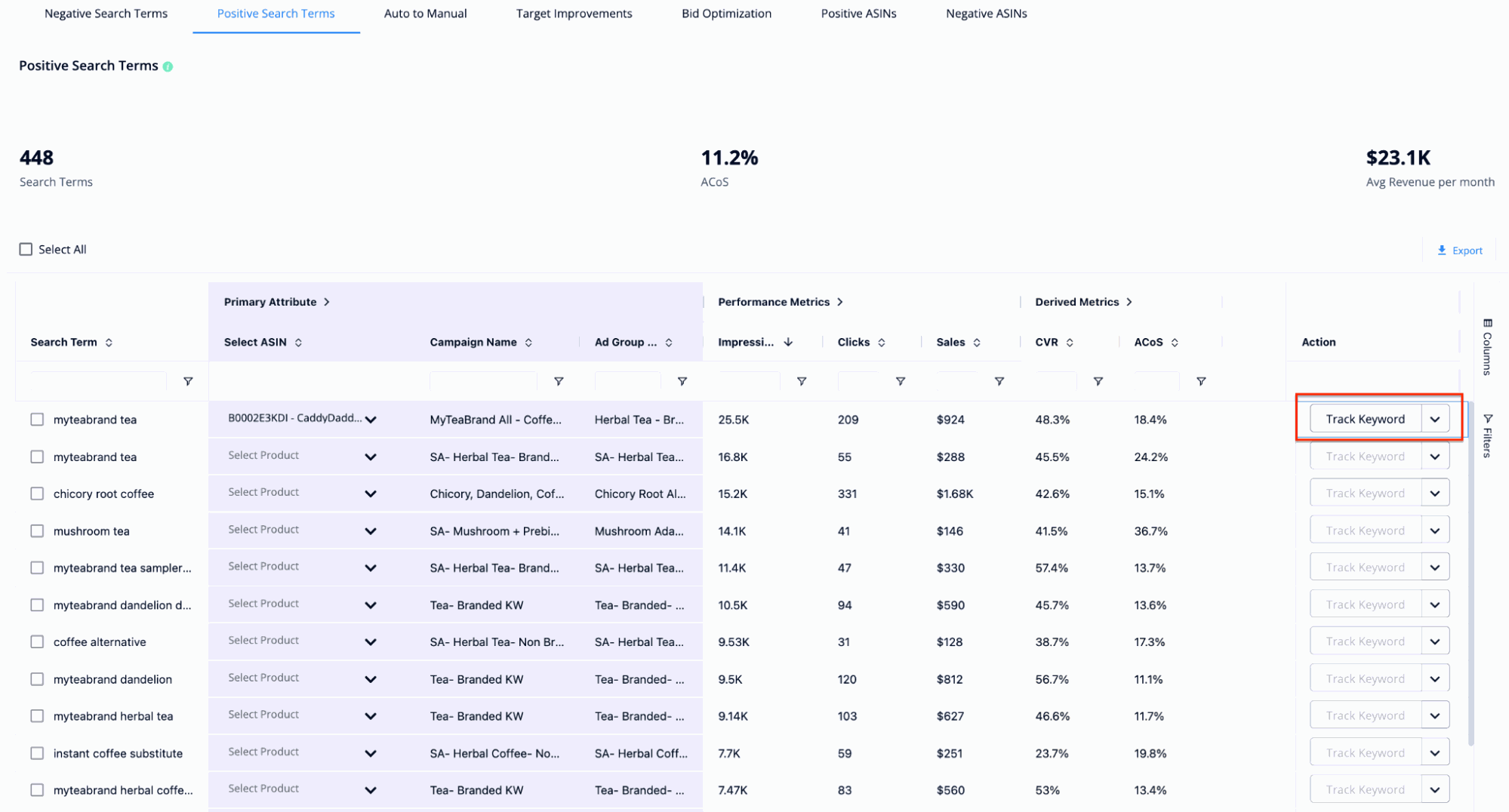Tick the Select All checkbox
This screenshot has width=1509, height=812.
(26, 250)
